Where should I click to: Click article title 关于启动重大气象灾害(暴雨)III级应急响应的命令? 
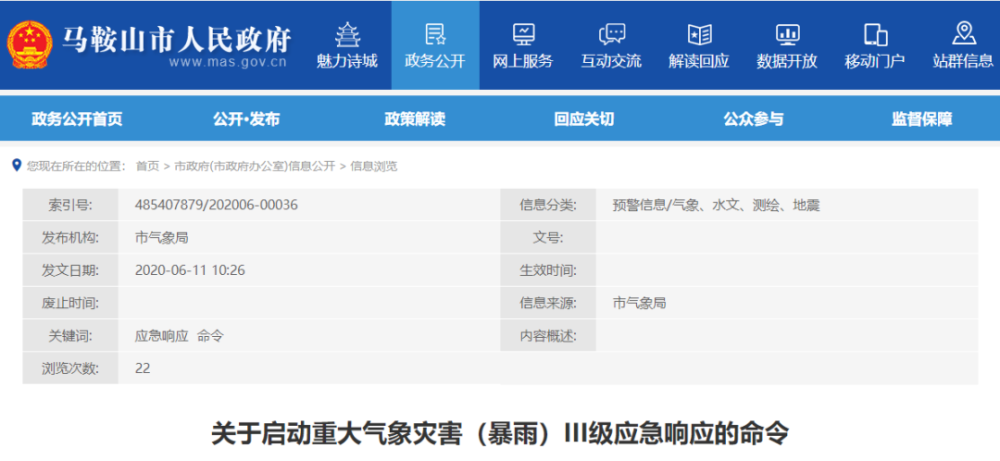500,434
